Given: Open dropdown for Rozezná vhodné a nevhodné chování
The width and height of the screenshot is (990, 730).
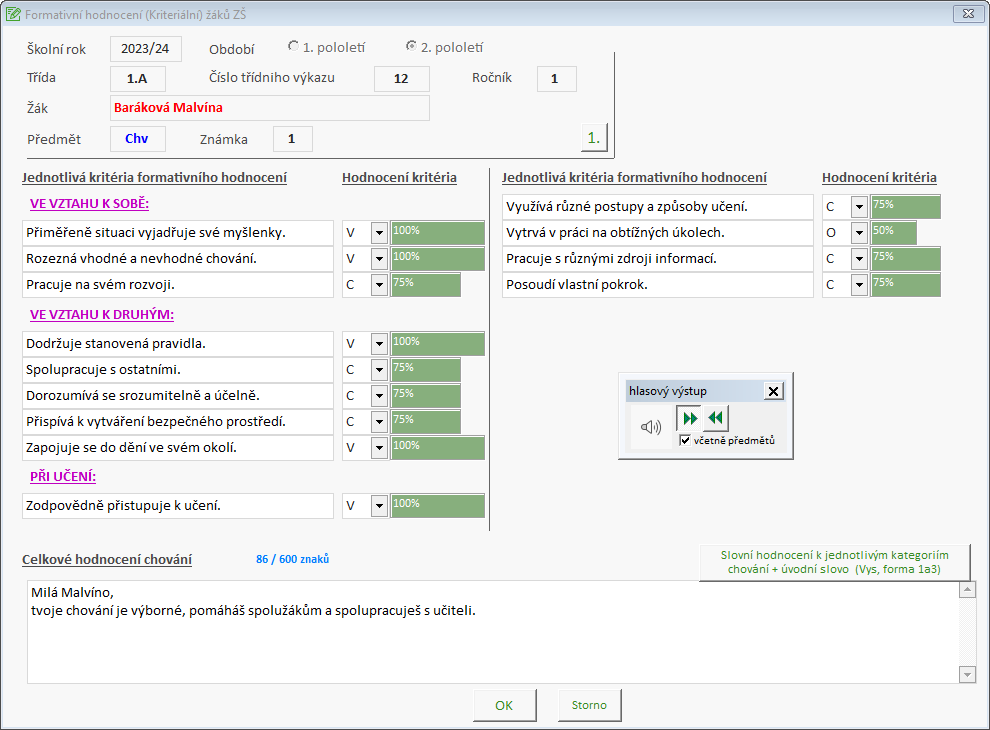Looking at the screenshot, I should coord(379,259).
